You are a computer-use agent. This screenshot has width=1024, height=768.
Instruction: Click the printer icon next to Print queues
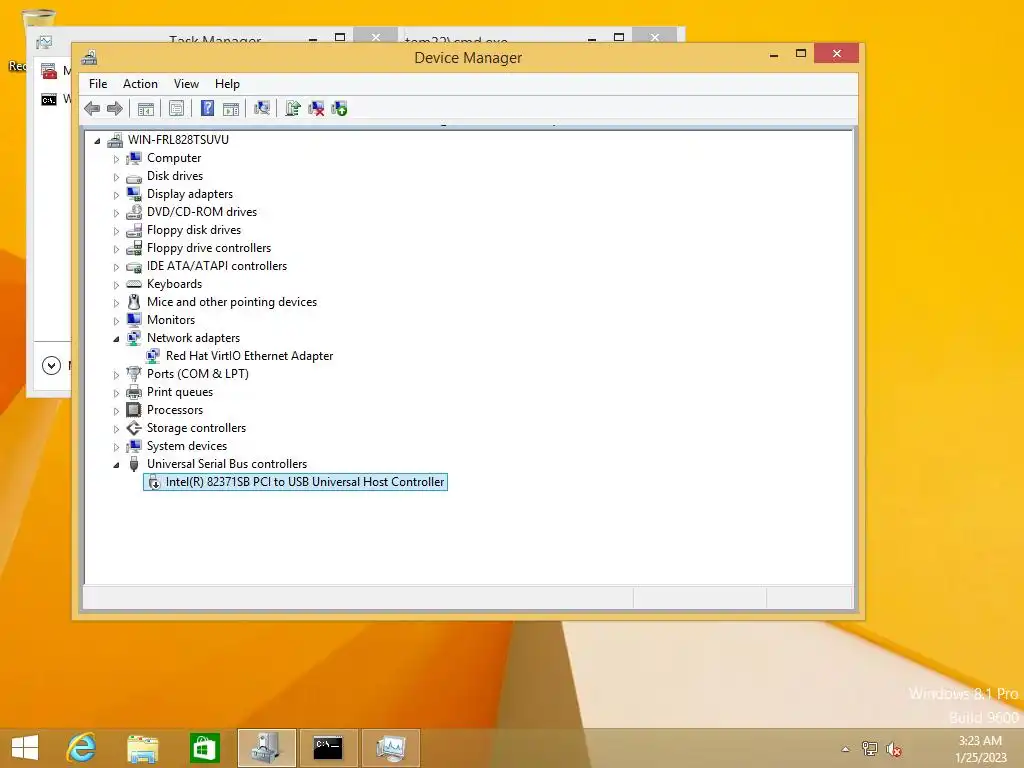click(134, 392)
